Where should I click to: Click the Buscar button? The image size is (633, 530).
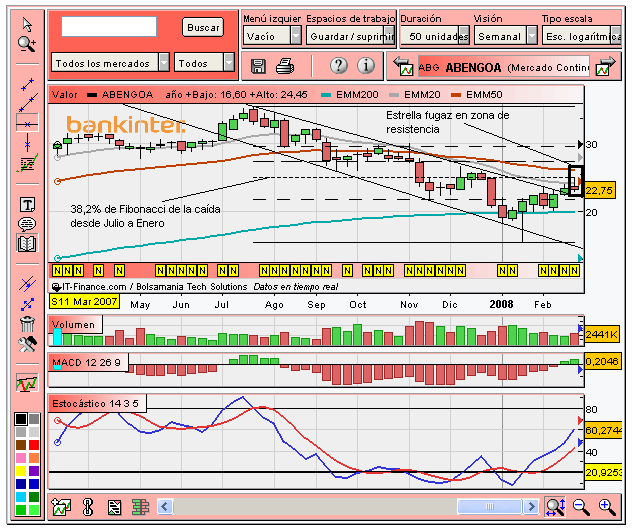click(x=203, y=27)
